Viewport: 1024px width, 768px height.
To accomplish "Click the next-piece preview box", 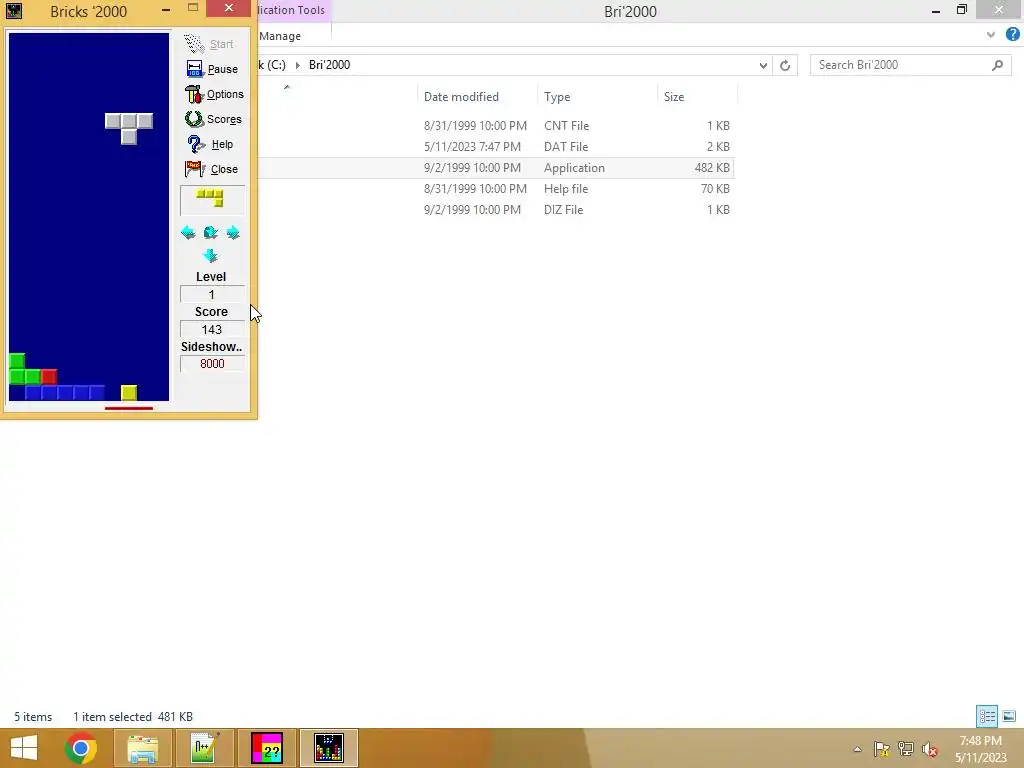I will 212,200.
